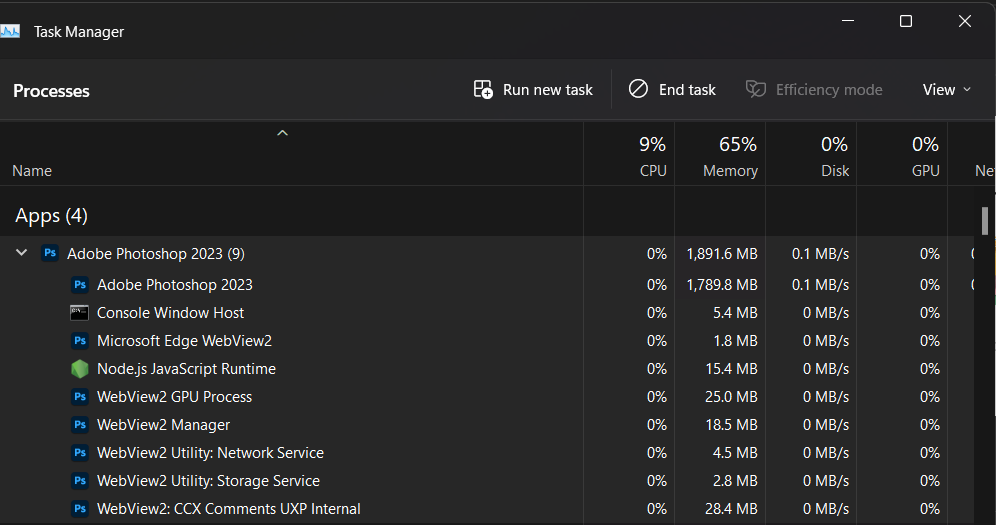Click the Efficiency mode leaf icon
This screenshot has height=525, width=996.
pos(755,89)
